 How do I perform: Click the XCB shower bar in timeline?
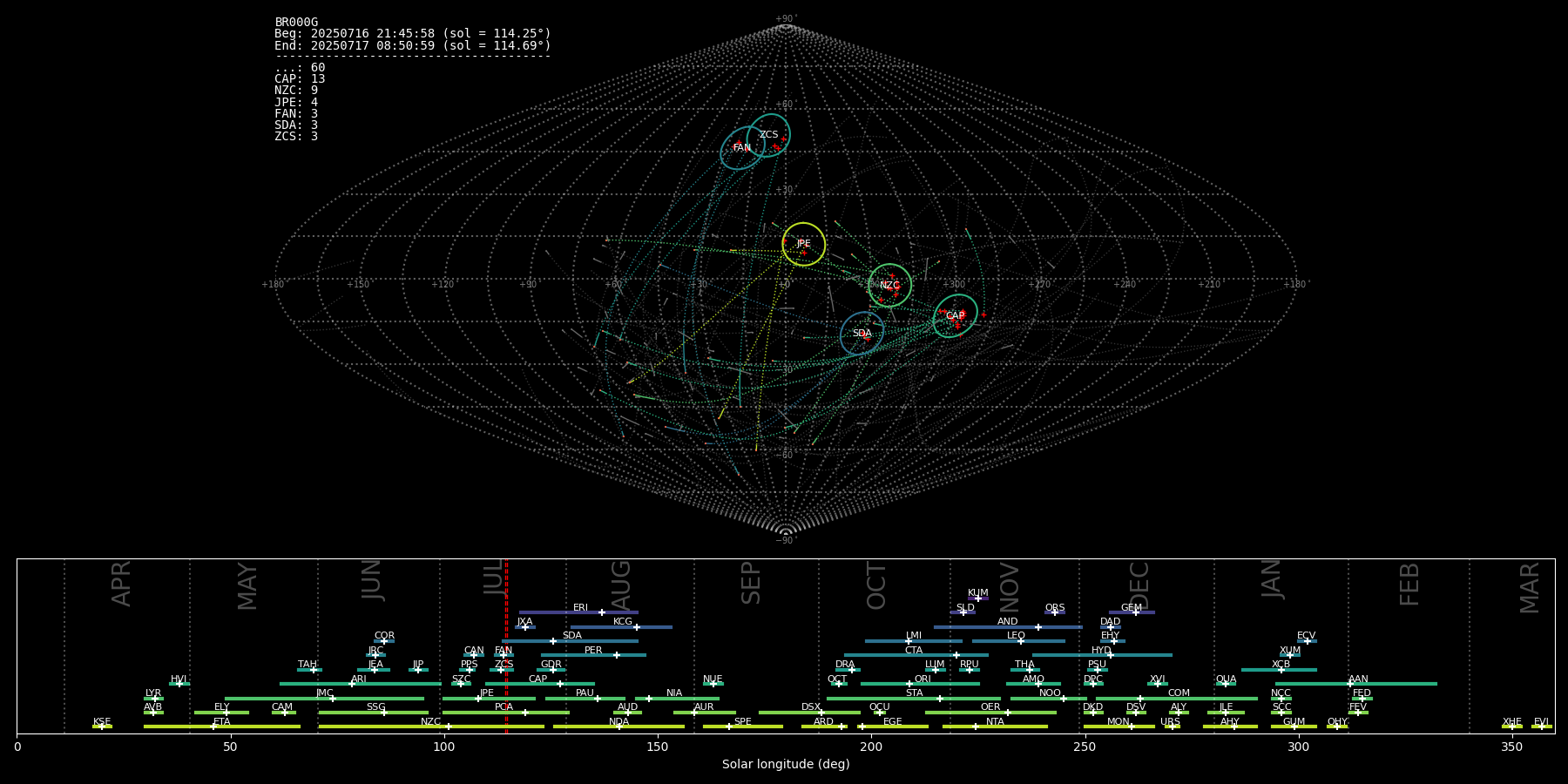1279,670
